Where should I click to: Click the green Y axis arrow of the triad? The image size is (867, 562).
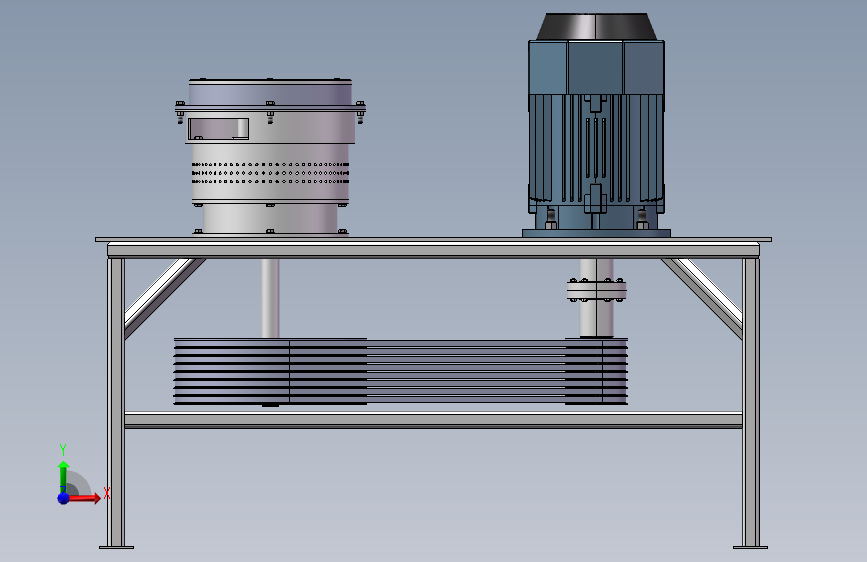(63, 475)
